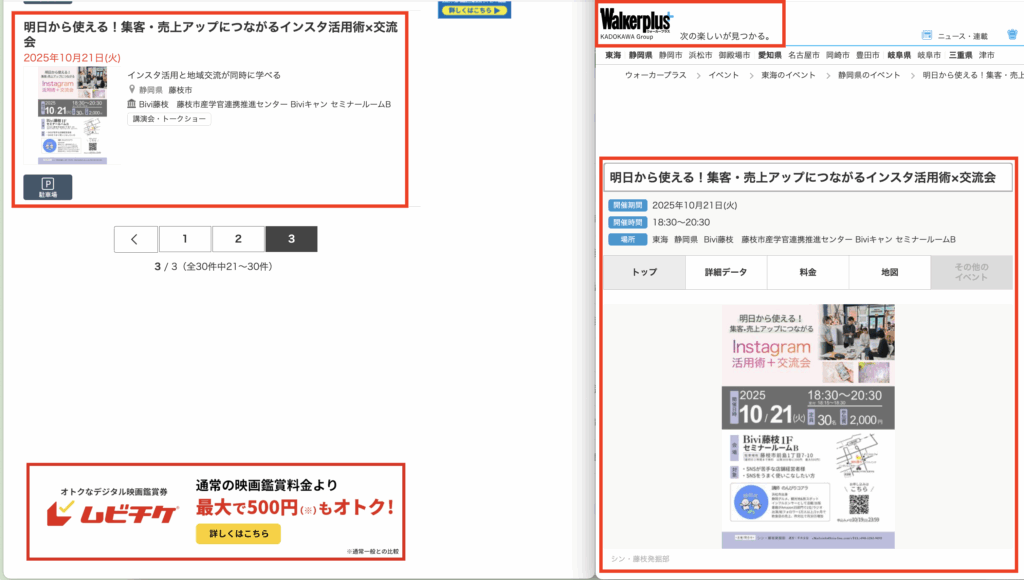Open the 静岡県のイベント breadcrumb link
This screenshot has width=1024, height=580.
tap(869, 75)
